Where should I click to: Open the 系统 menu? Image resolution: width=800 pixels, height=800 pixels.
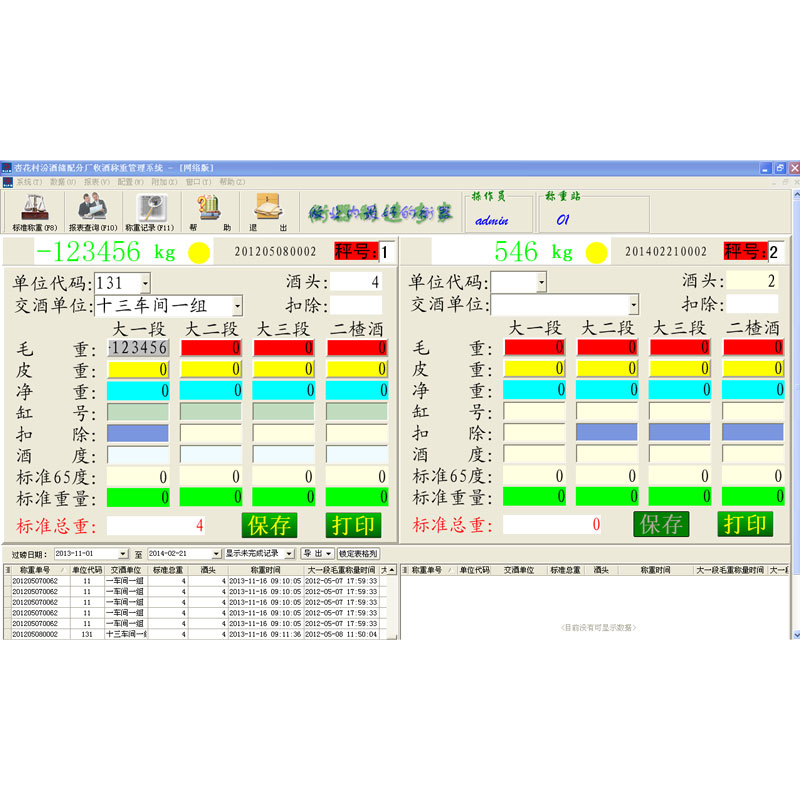pyautogui.click(x=29, y=182)
